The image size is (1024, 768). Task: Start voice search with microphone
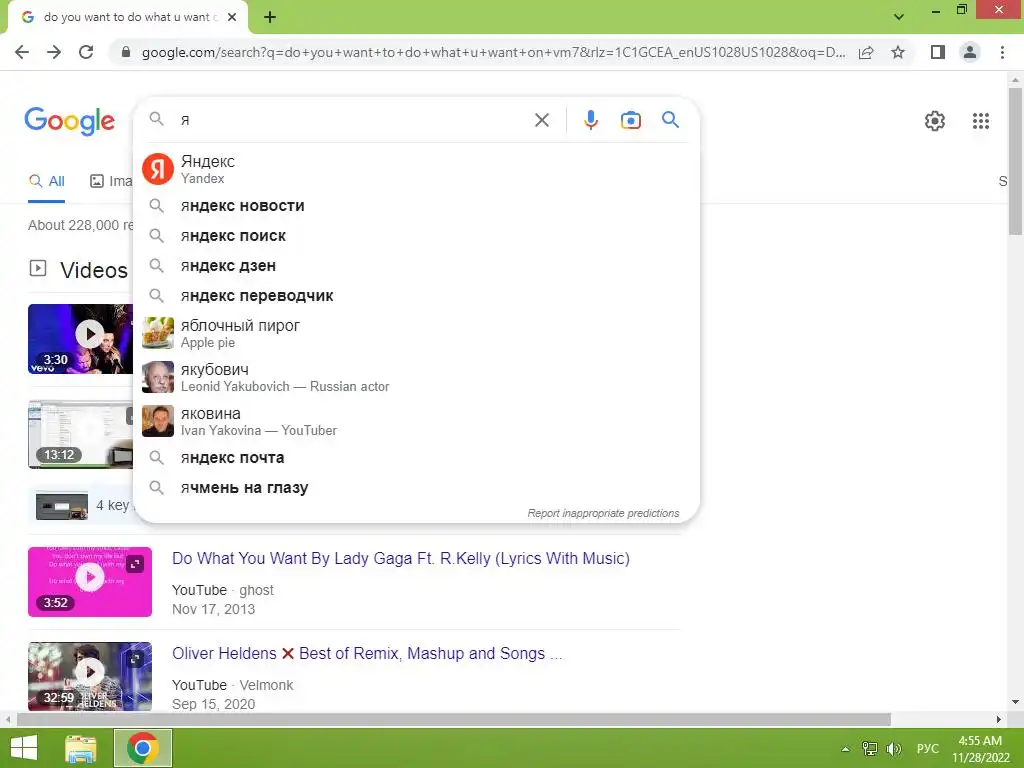click(591, 120)
